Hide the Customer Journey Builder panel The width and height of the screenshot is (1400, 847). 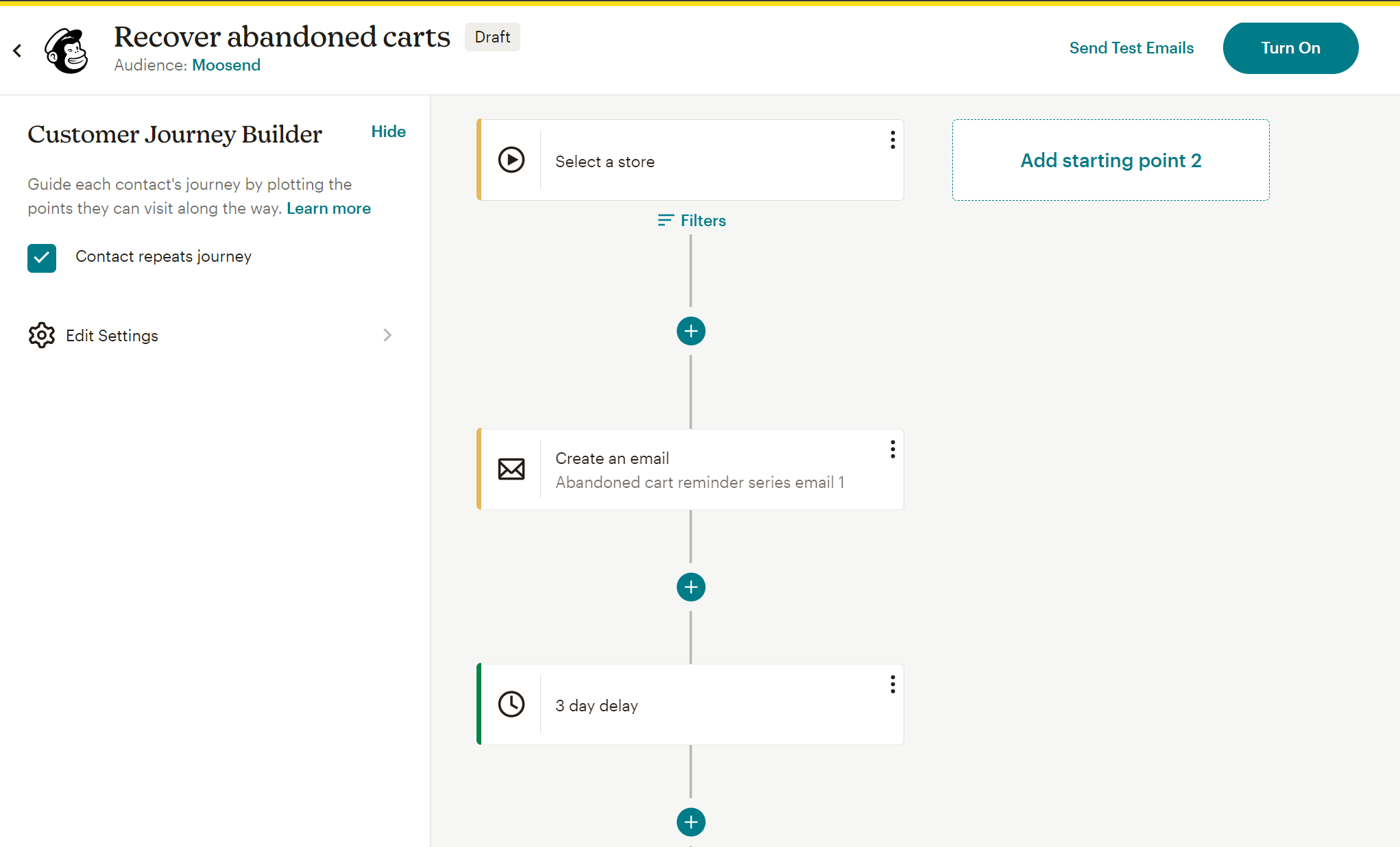[389, 132]
